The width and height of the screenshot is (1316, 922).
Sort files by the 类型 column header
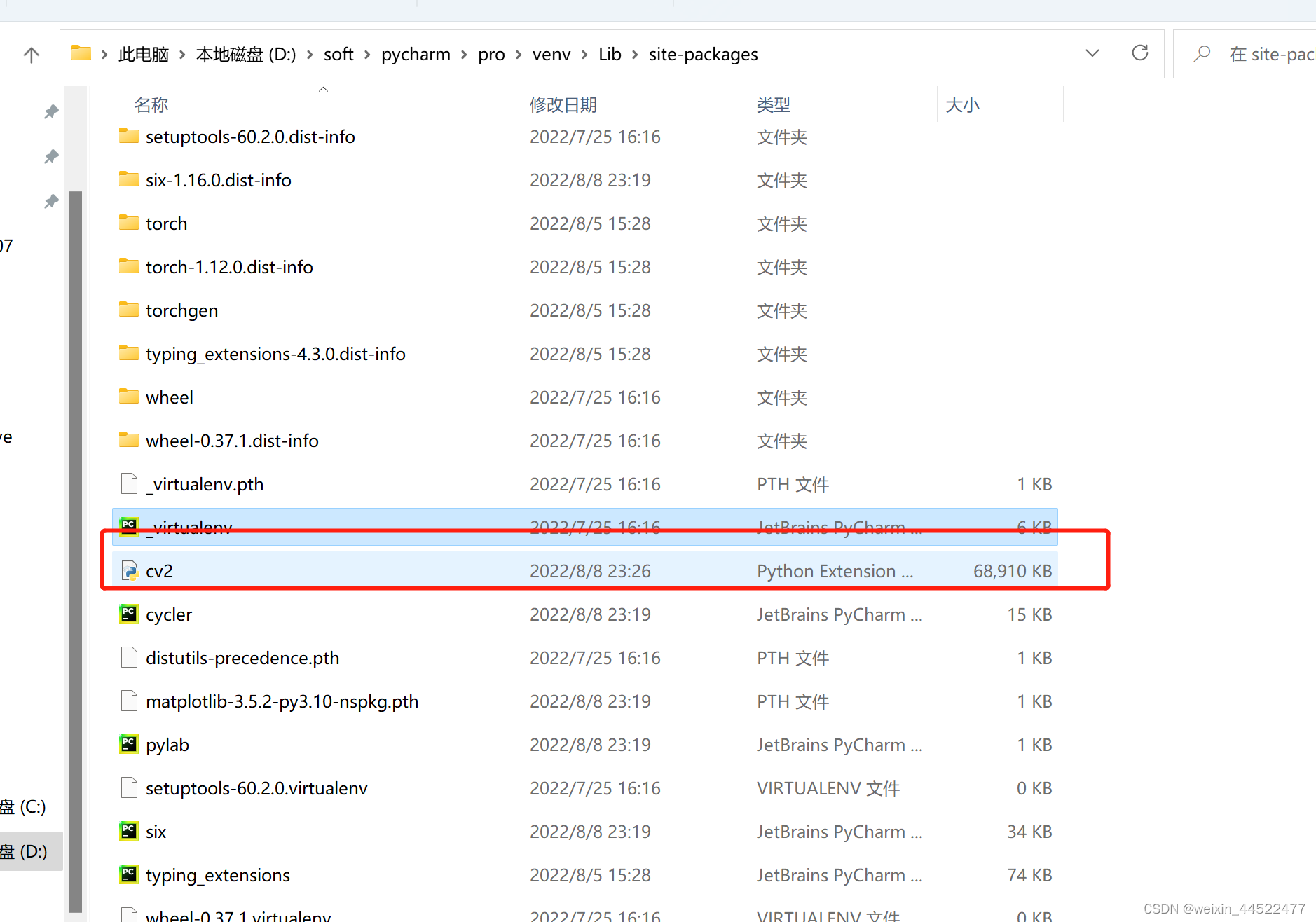click(x=774, y=105)
